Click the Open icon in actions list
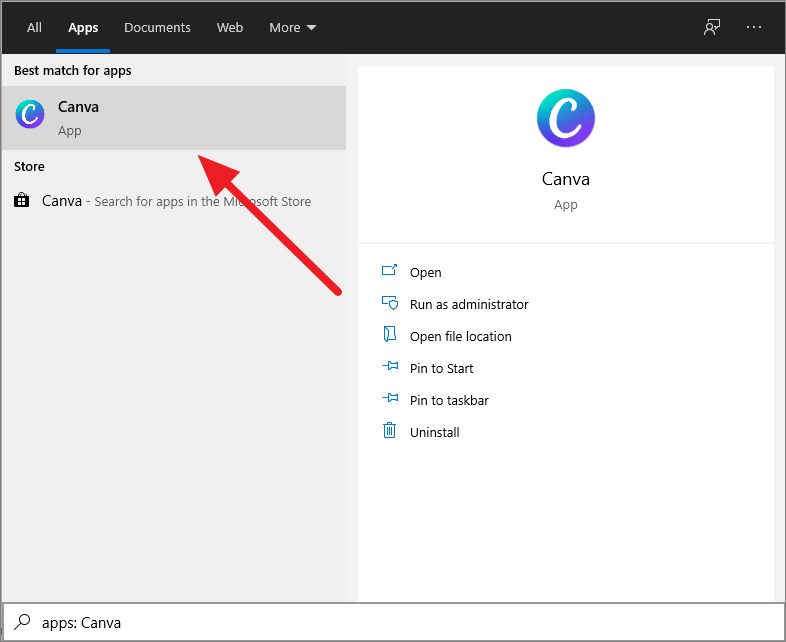This screenshot has width=786, height=642. (389, 272)
